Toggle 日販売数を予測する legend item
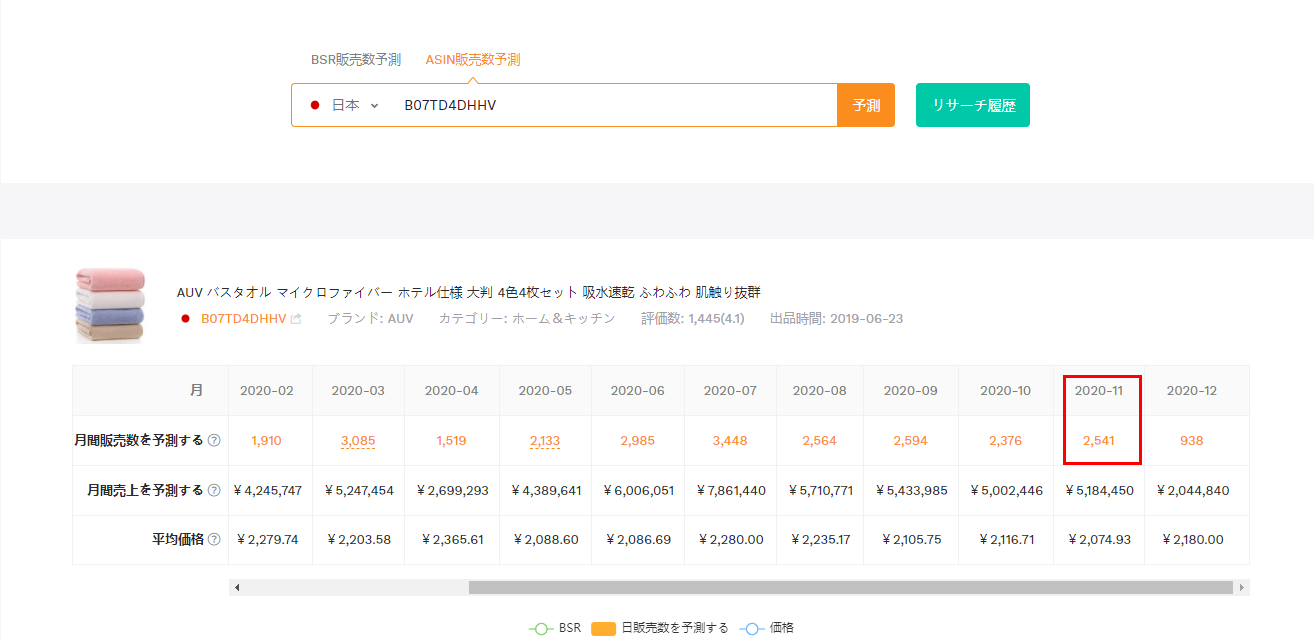This screenshot has height=641, width=1314. 660,628
